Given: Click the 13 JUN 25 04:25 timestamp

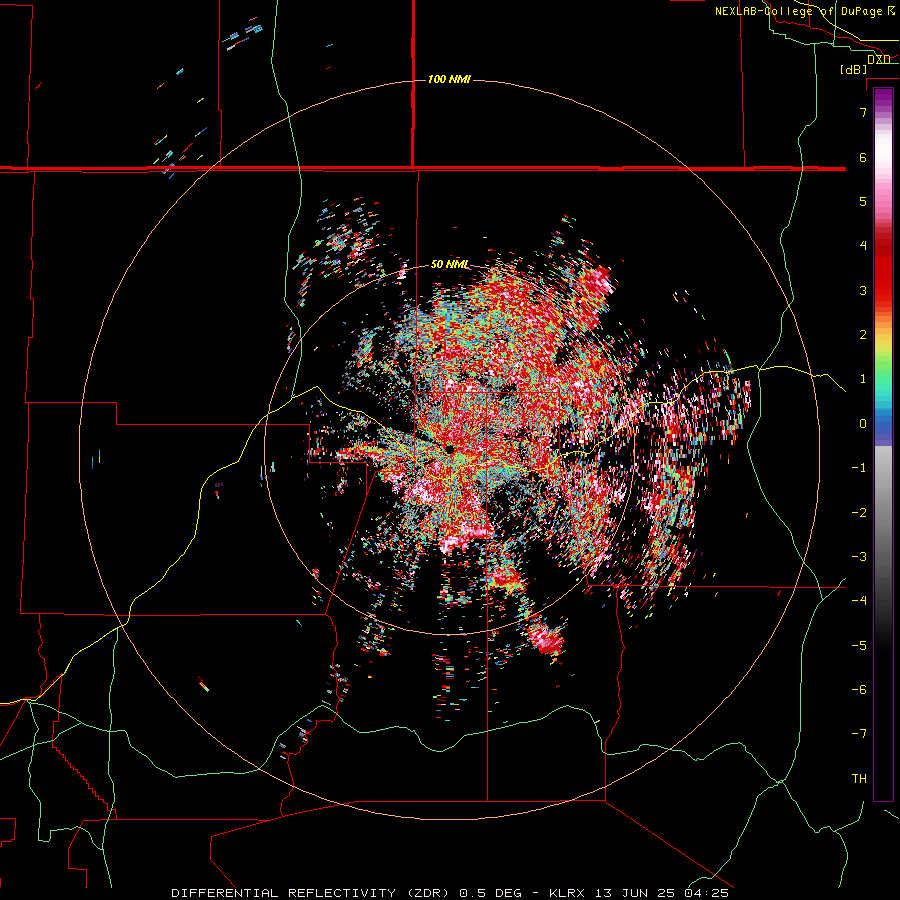Looking at the screenshot, I should coord(662,893).
